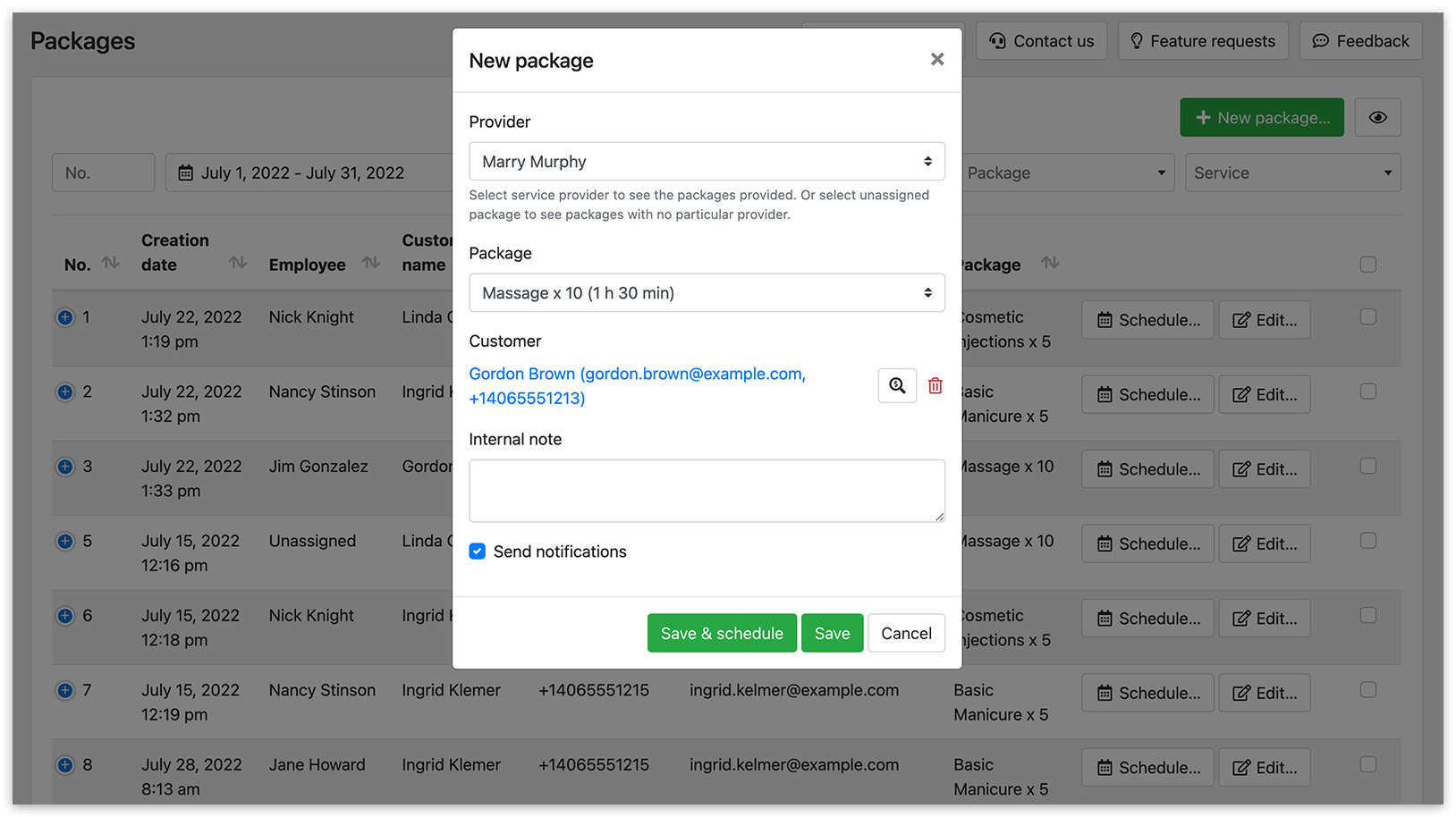This screenshot has width=1456, height=817.
Task: Schedule package row 5
Action: pos(1148,543)
